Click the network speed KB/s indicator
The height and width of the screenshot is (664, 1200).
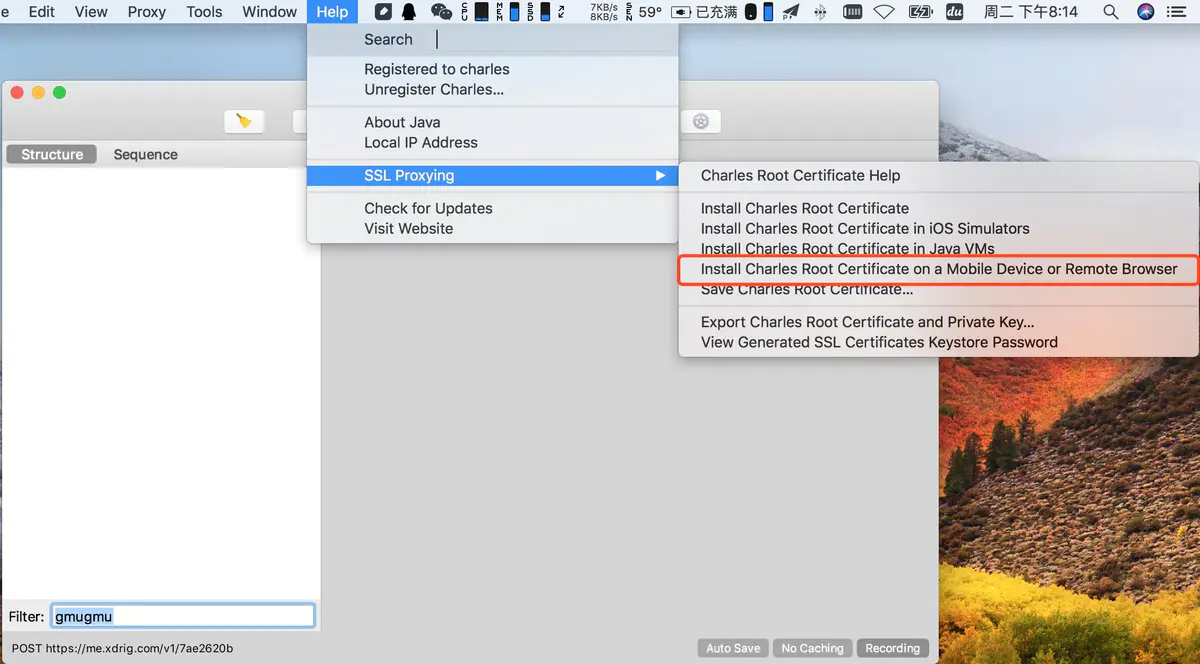tap(604, 12)
